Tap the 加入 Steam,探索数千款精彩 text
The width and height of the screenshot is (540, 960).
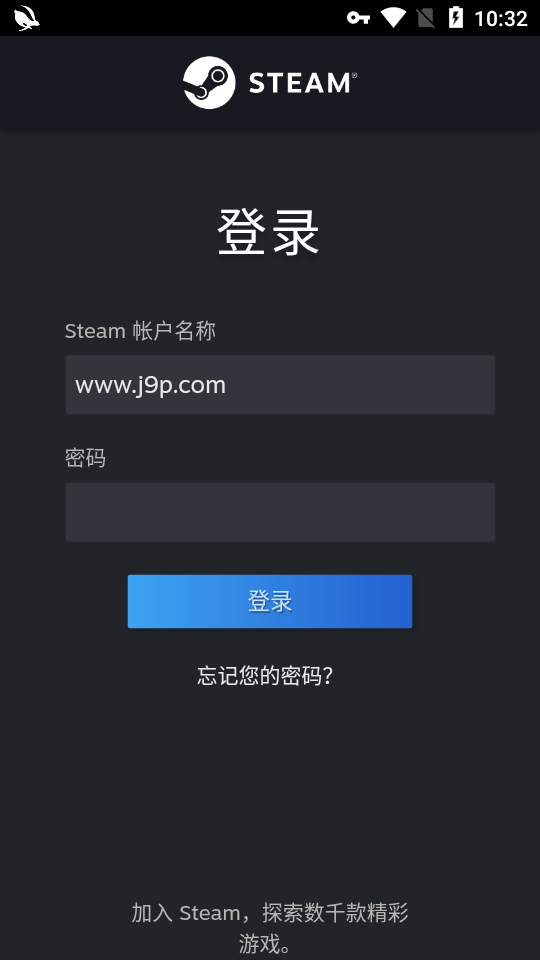(270, 913)
